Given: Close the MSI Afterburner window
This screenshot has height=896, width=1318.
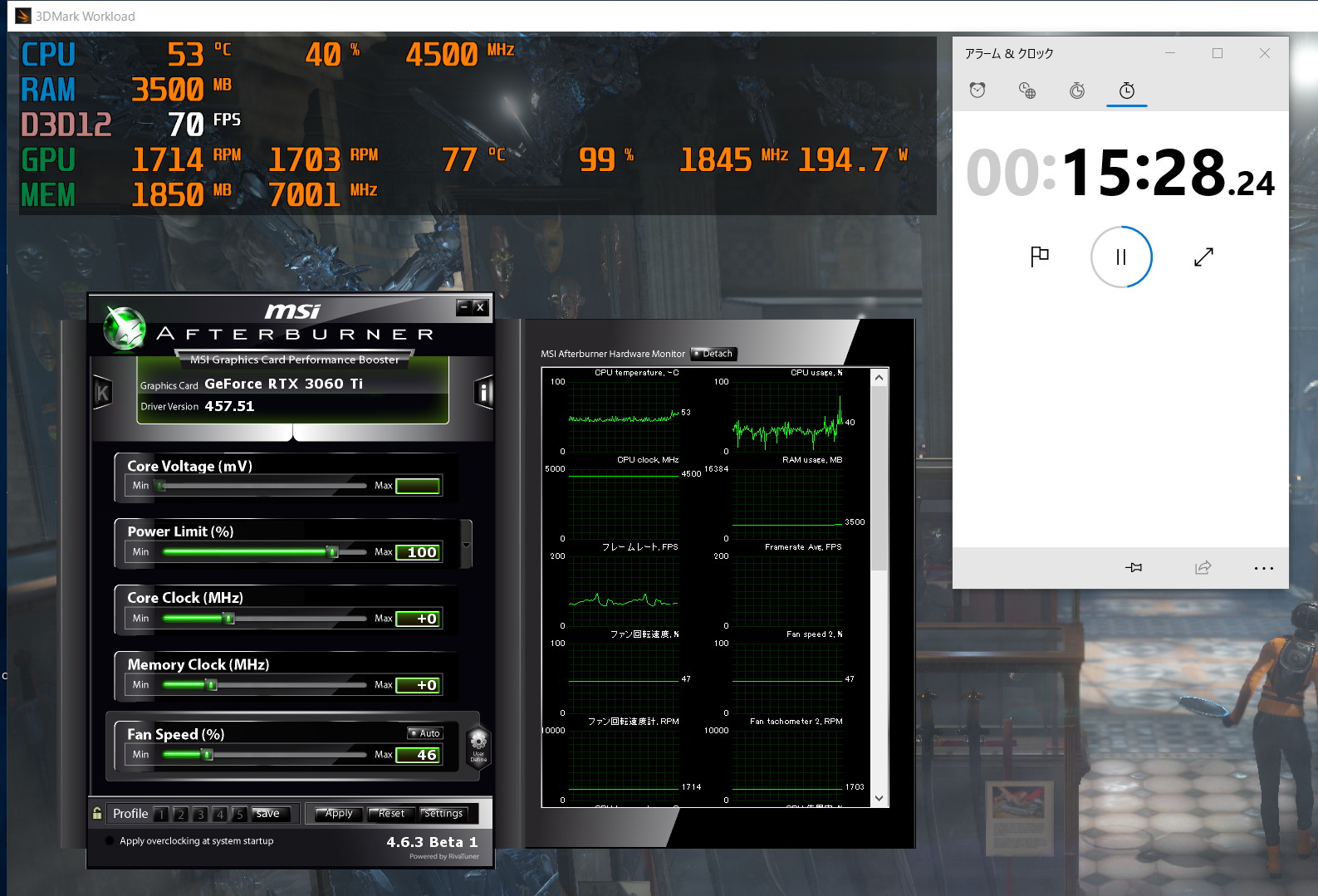Looking at the screenshot, I should coord(479,307).
